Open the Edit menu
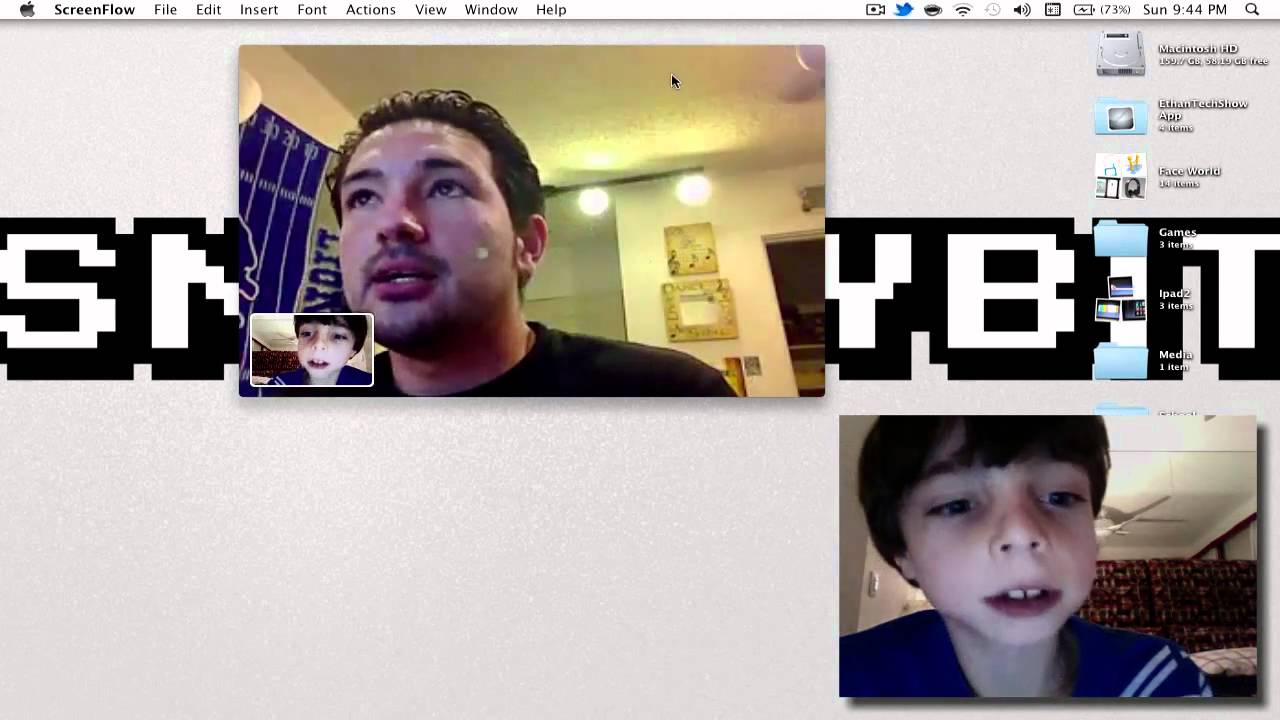This screenshot has height=720, width=1280. pos(208,10)
